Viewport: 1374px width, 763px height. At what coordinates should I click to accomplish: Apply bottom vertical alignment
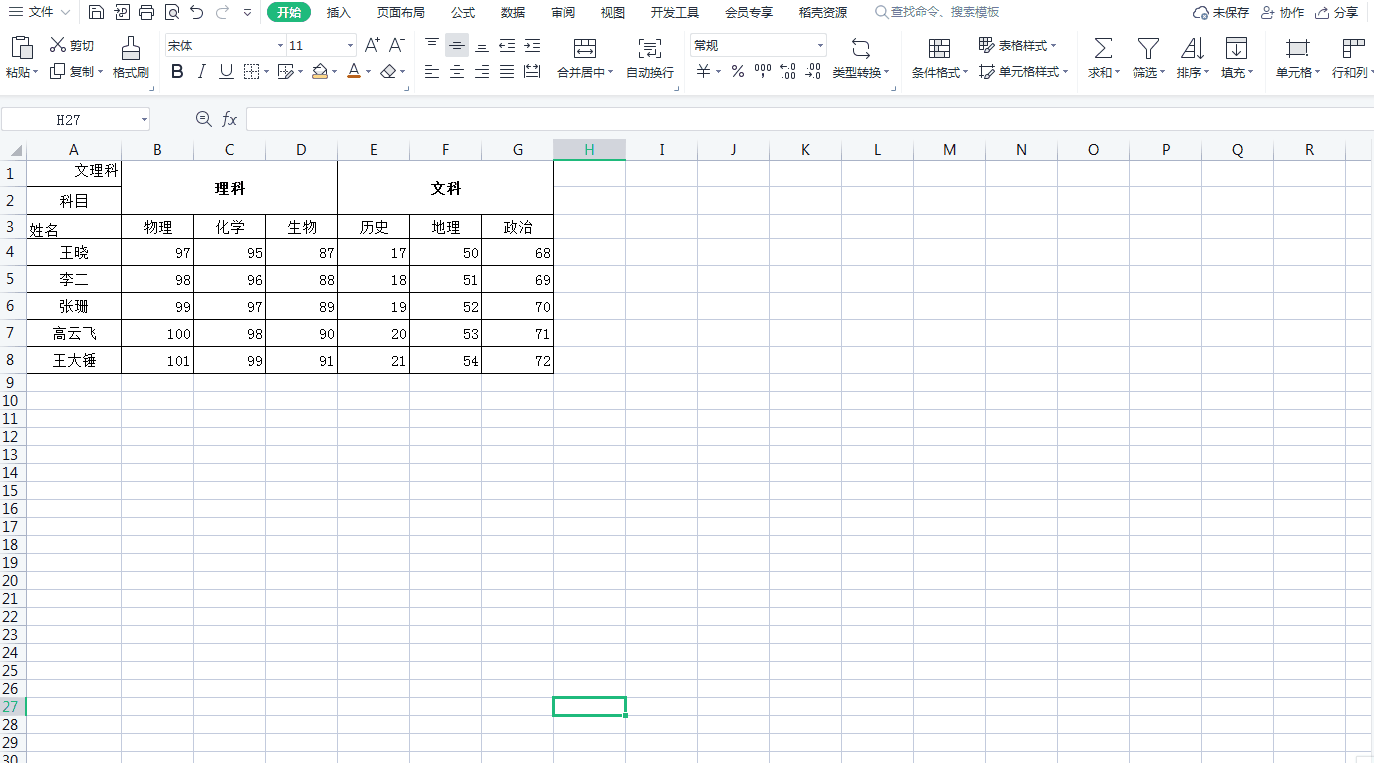tap(482, 45)
